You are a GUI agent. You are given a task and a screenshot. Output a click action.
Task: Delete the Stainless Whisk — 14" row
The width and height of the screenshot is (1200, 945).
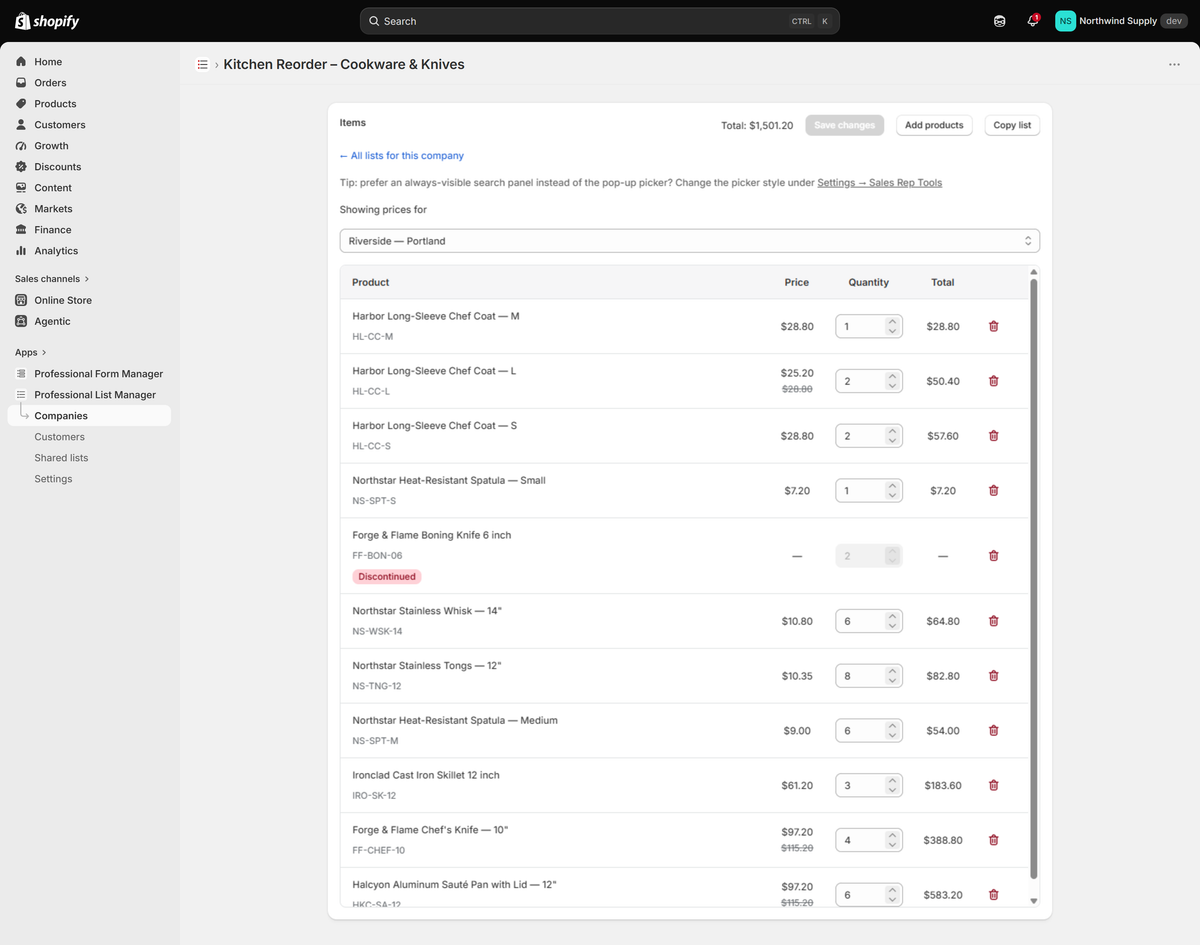(x=993, y=621)
